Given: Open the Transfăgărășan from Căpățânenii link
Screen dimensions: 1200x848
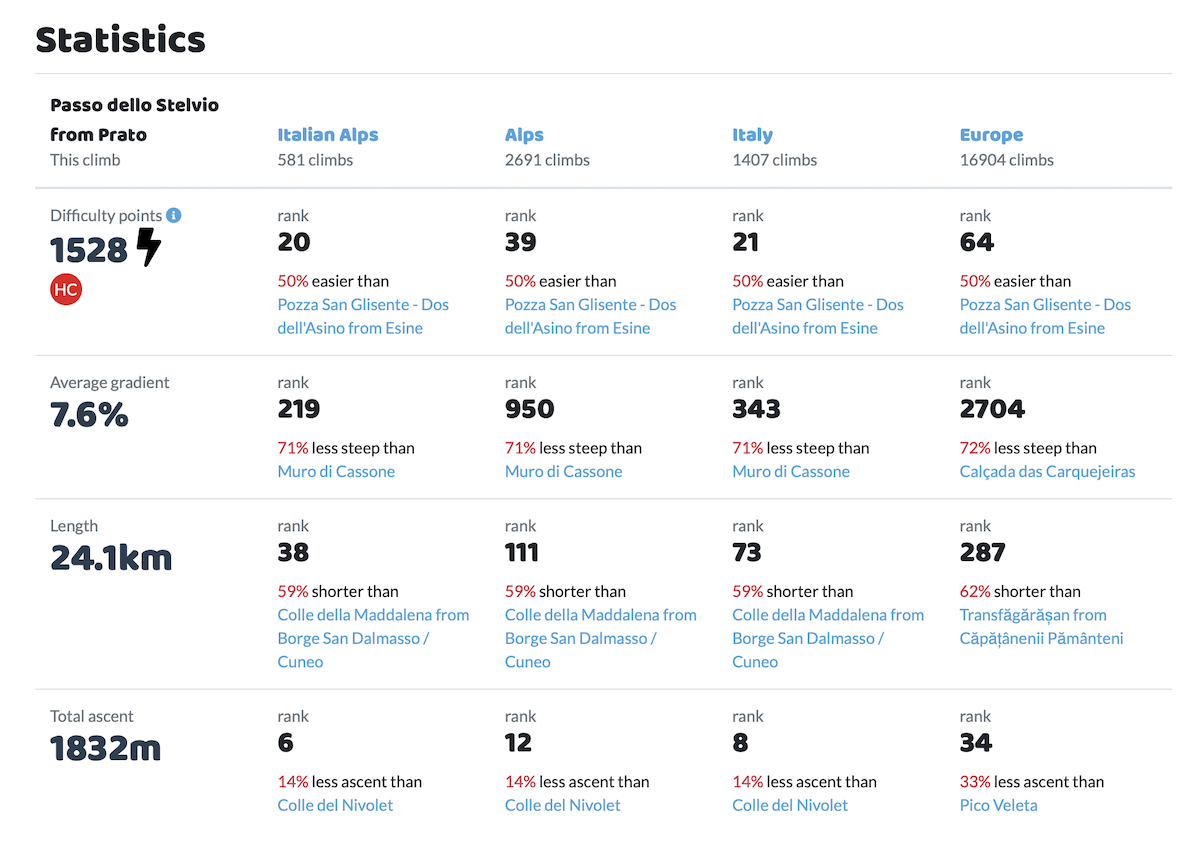Looking at the screenshot, I should point(1042,627).
